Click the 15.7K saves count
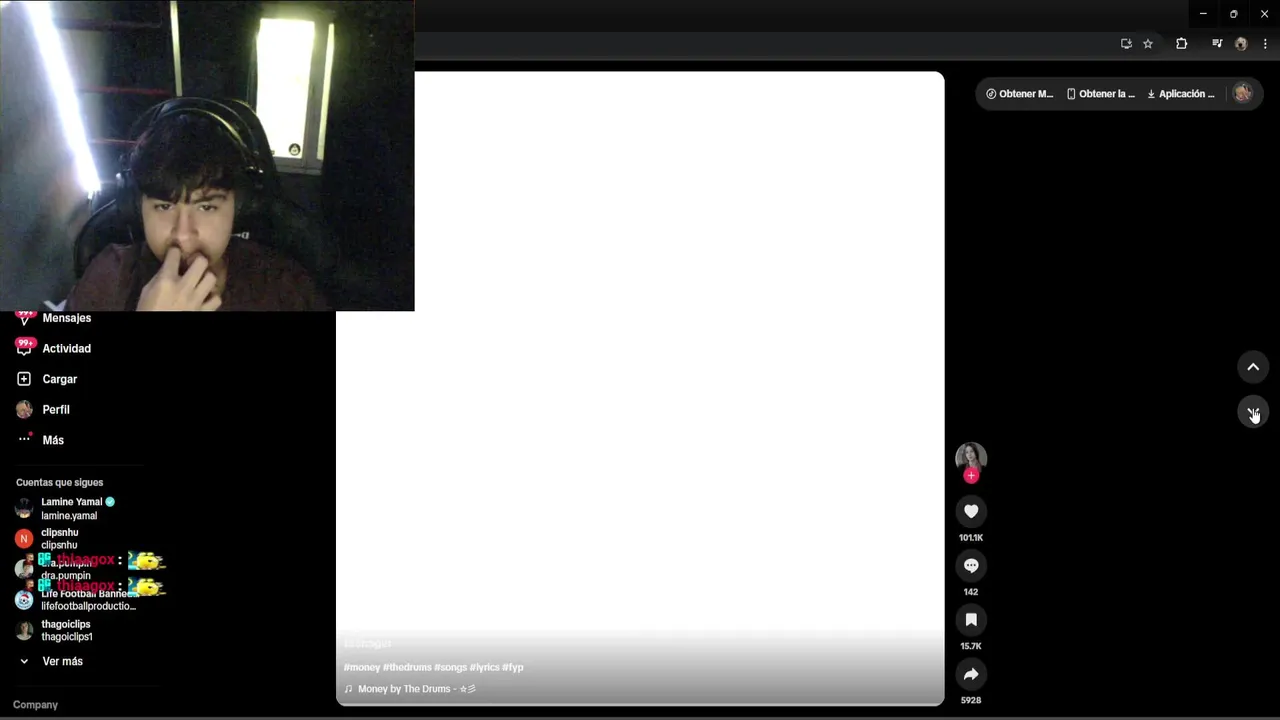The image size is (1280, 720). point(971,646)
